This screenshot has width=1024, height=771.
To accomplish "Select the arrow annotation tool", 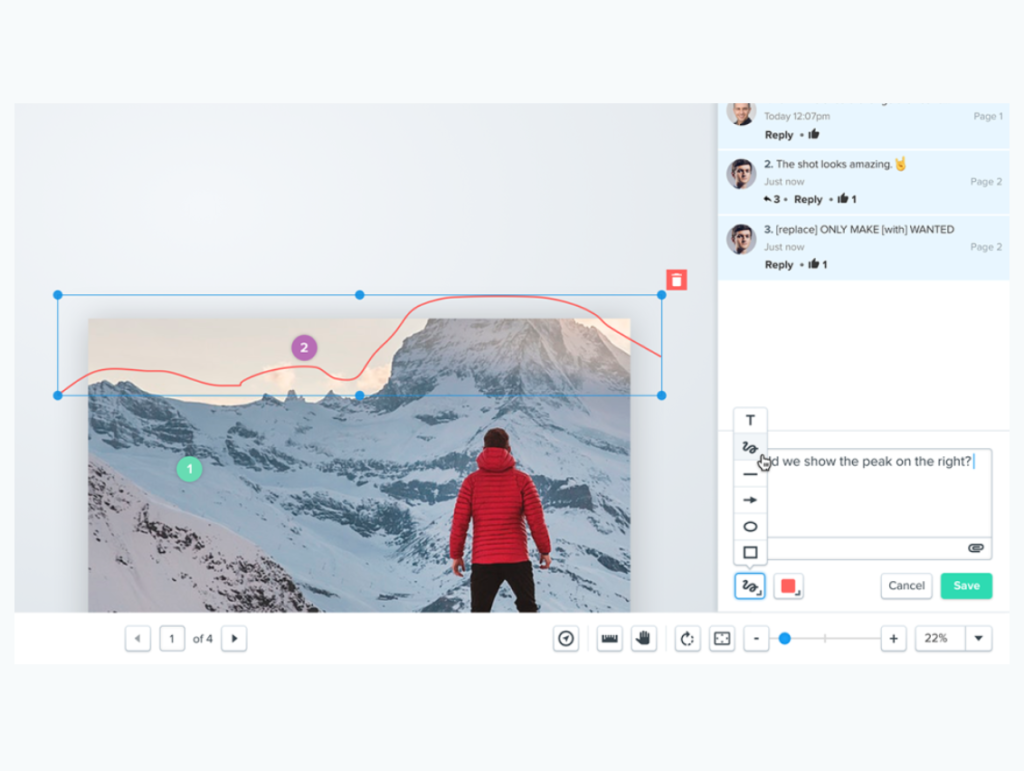I will (749, 500).
